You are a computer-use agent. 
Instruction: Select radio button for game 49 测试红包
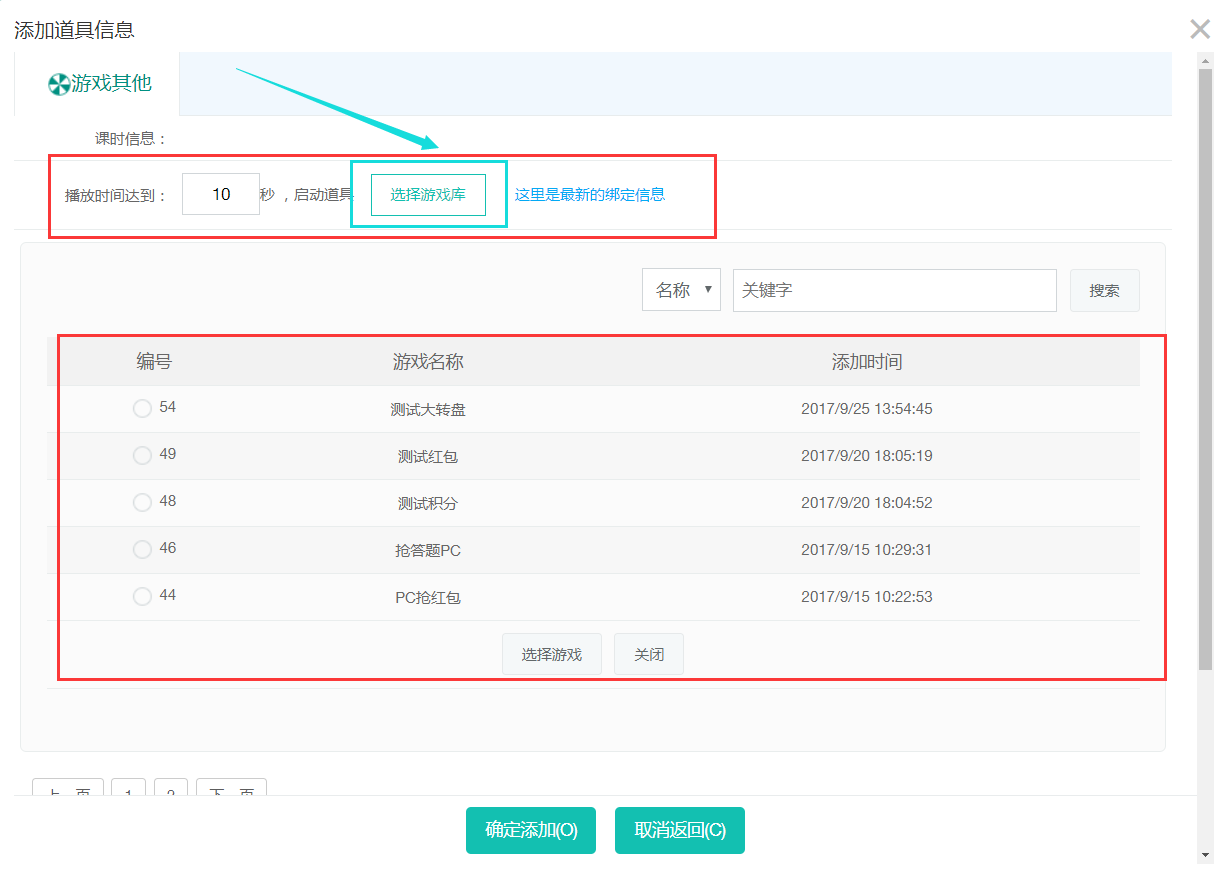tap(142, 455)
